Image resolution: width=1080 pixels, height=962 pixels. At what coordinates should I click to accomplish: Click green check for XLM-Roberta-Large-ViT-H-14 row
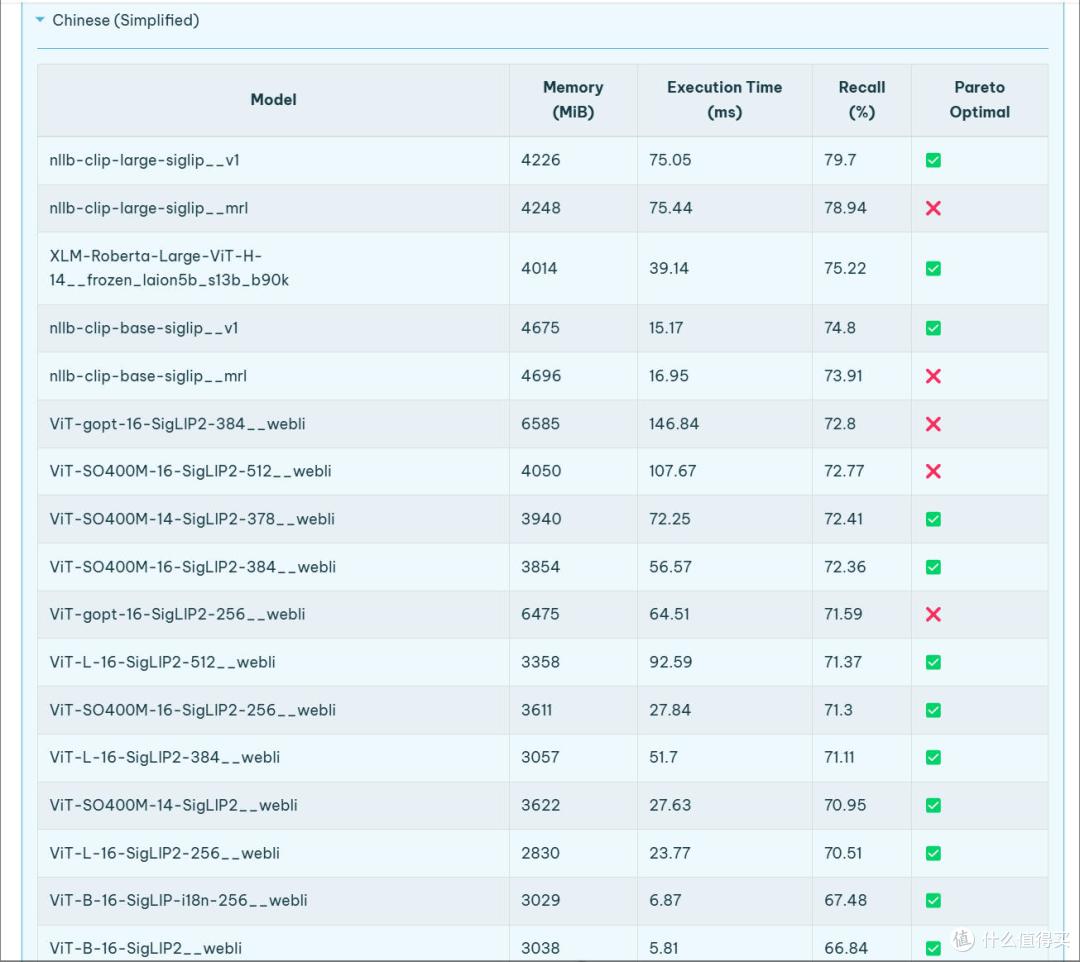pos(933,268)
